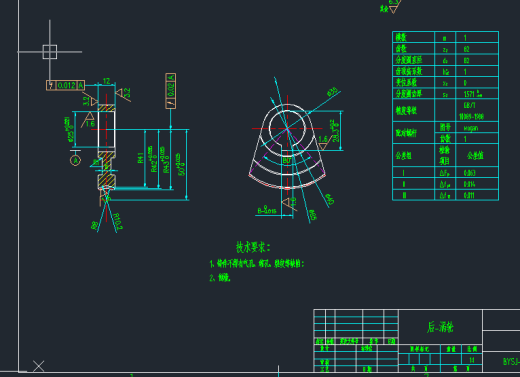
Task: Select technical requirement note line 2
Action: tap(220, 278)
